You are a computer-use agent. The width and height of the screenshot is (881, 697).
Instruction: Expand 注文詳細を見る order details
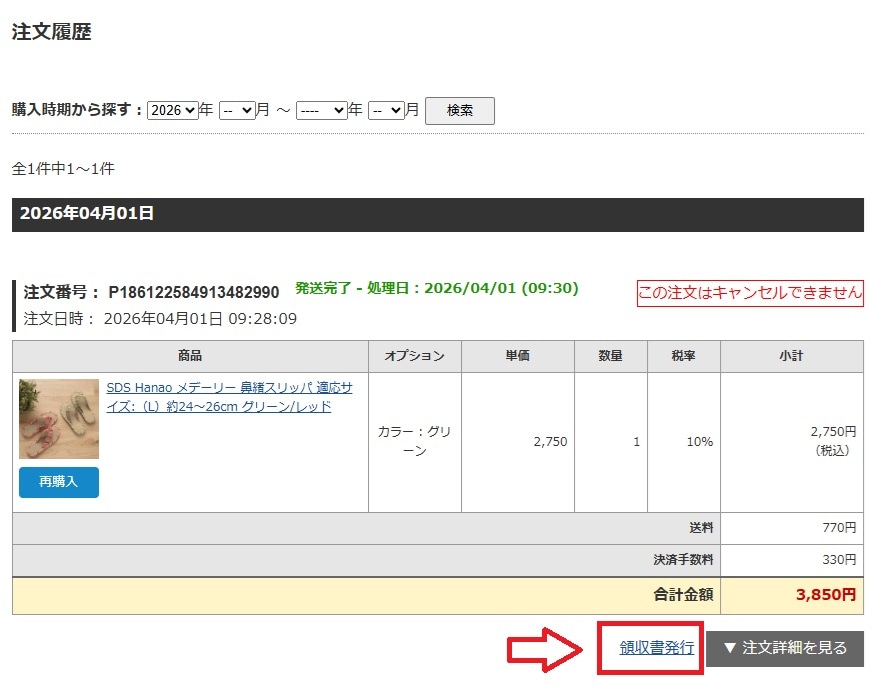(x=784, y=648)
